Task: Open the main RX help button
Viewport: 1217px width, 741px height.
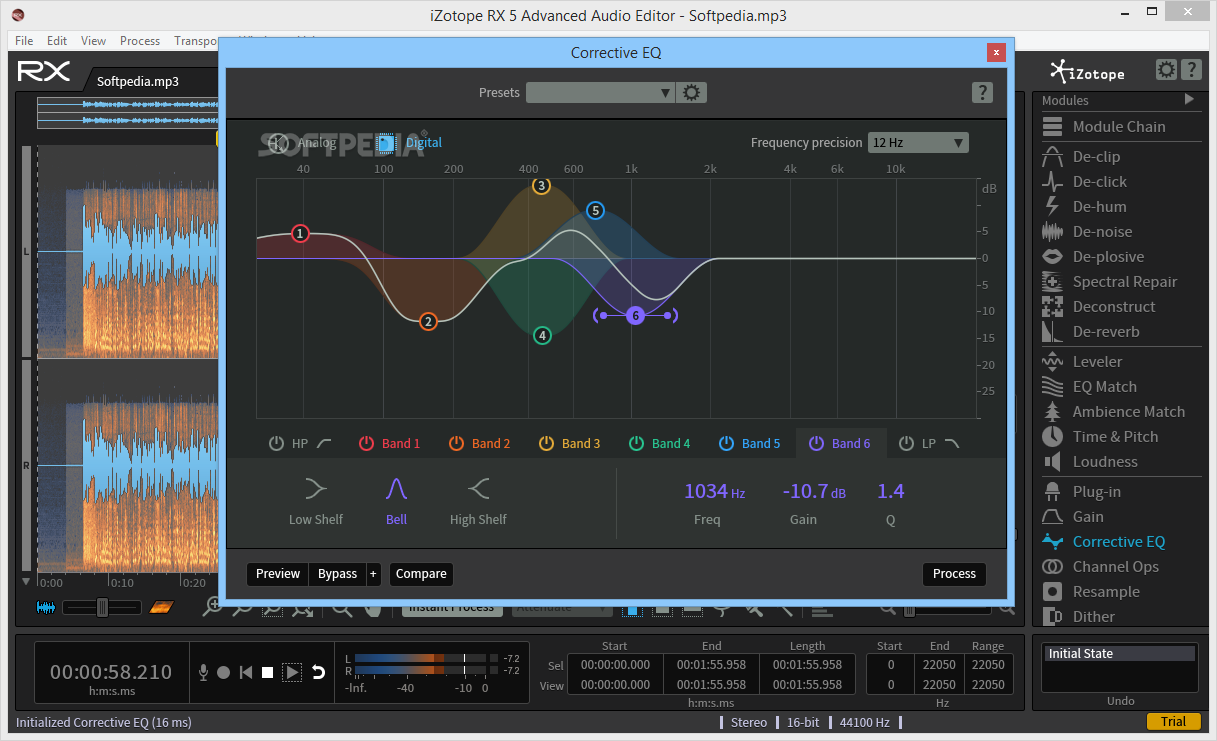Action: tap(1191, 70)
